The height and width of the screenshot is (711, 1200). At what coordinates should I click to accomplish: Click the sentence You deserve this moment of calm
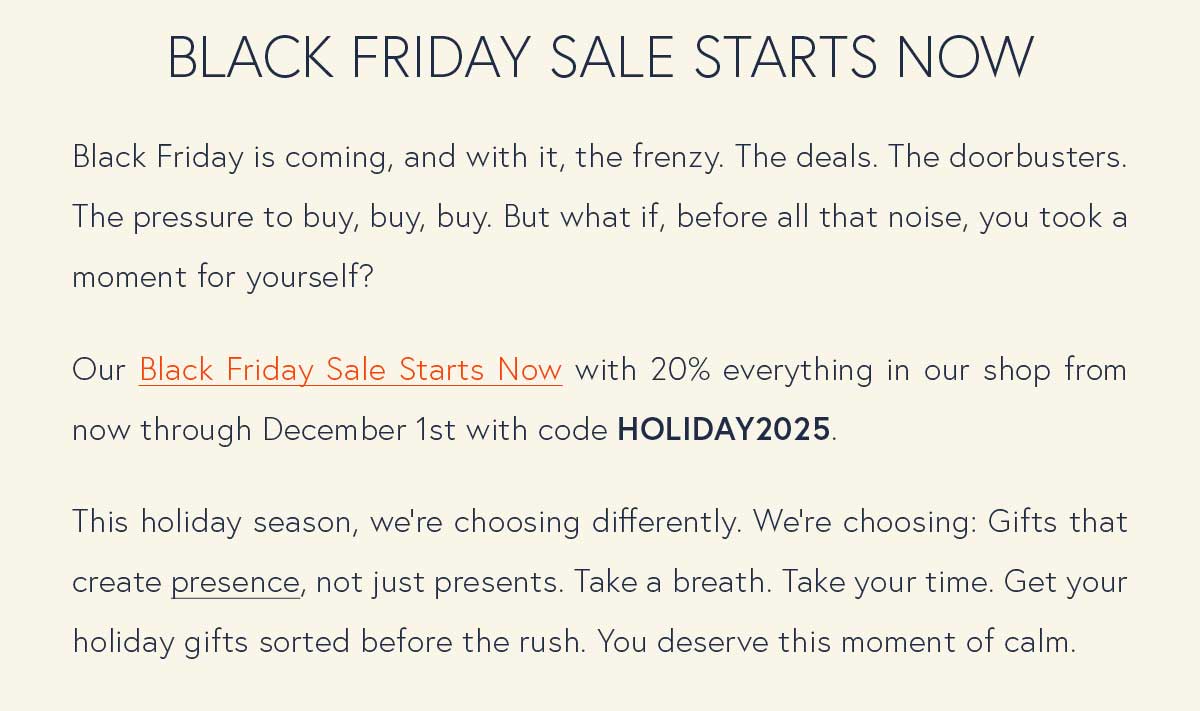tap(837, 641)
